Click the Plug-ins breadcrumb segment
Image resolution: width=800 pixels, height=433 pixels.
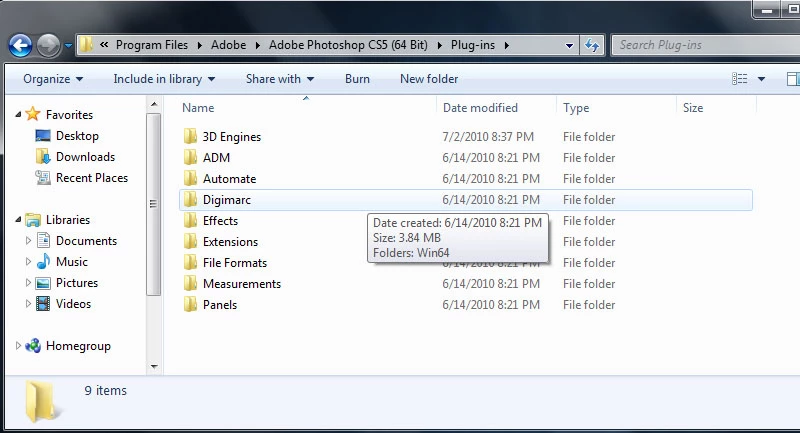point(472,45)
